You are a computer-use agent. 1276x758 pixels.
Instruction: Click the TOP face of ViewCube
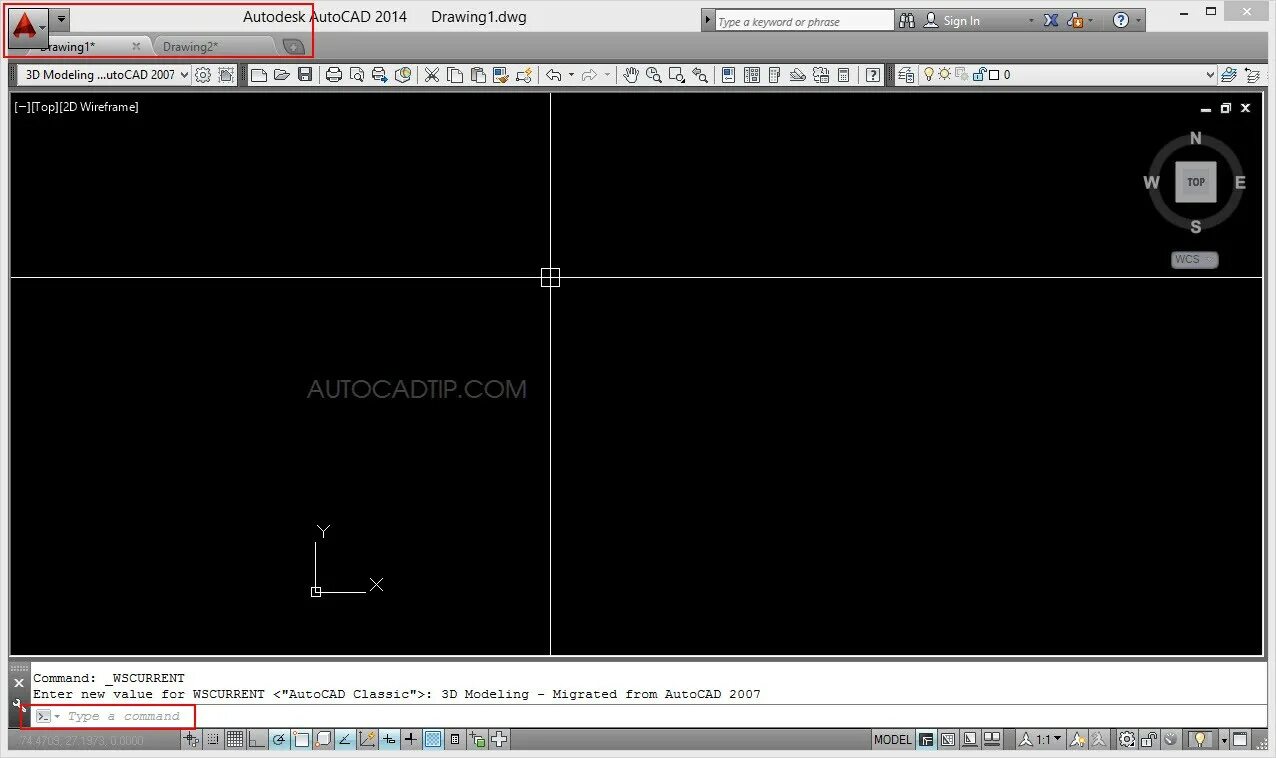(x=1196, y=182)
